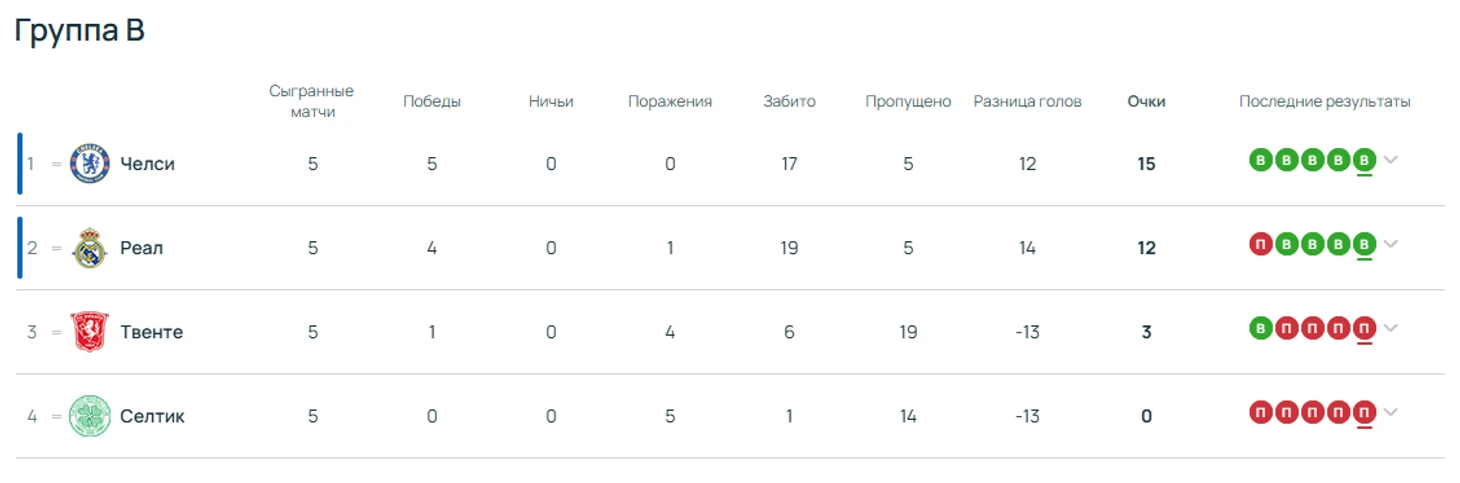Click the Забито column header
The height and width of the screenshot is (483, 1460).
point(789,101)
